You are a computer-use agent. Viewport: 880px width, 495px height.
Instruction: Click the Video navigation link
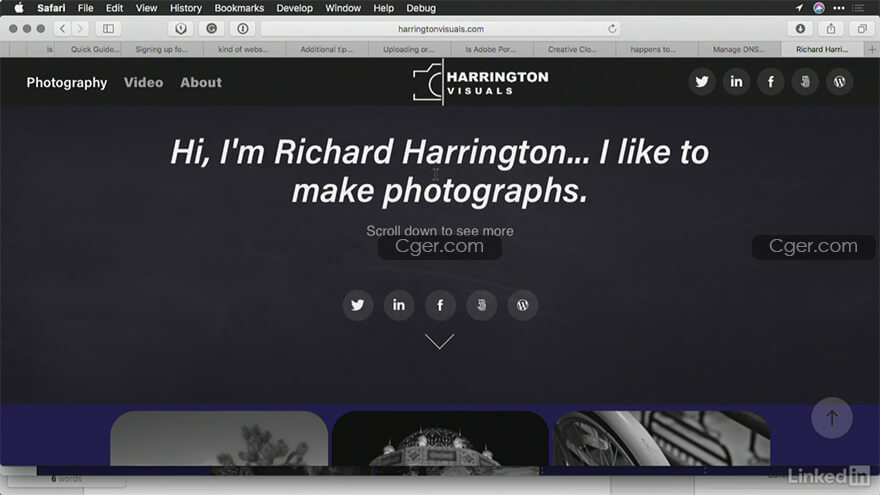coord(143,83)
